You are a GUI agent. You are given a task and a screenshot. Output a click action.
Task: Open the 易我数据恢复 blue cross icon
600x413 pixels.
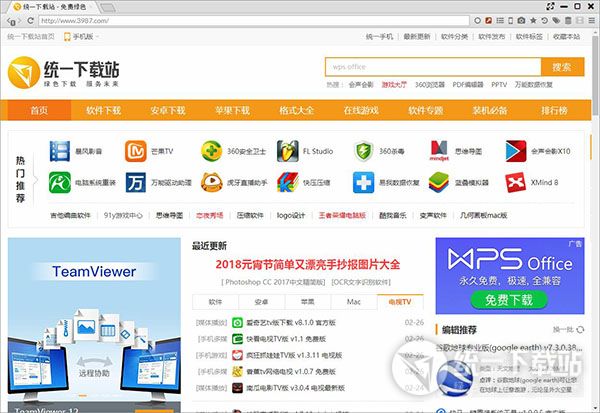point(363,182)
